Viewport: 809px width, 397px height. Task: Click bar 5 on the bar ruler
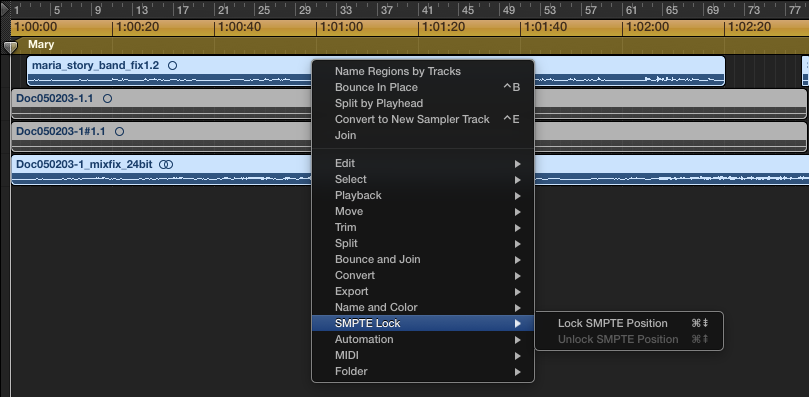57,10
